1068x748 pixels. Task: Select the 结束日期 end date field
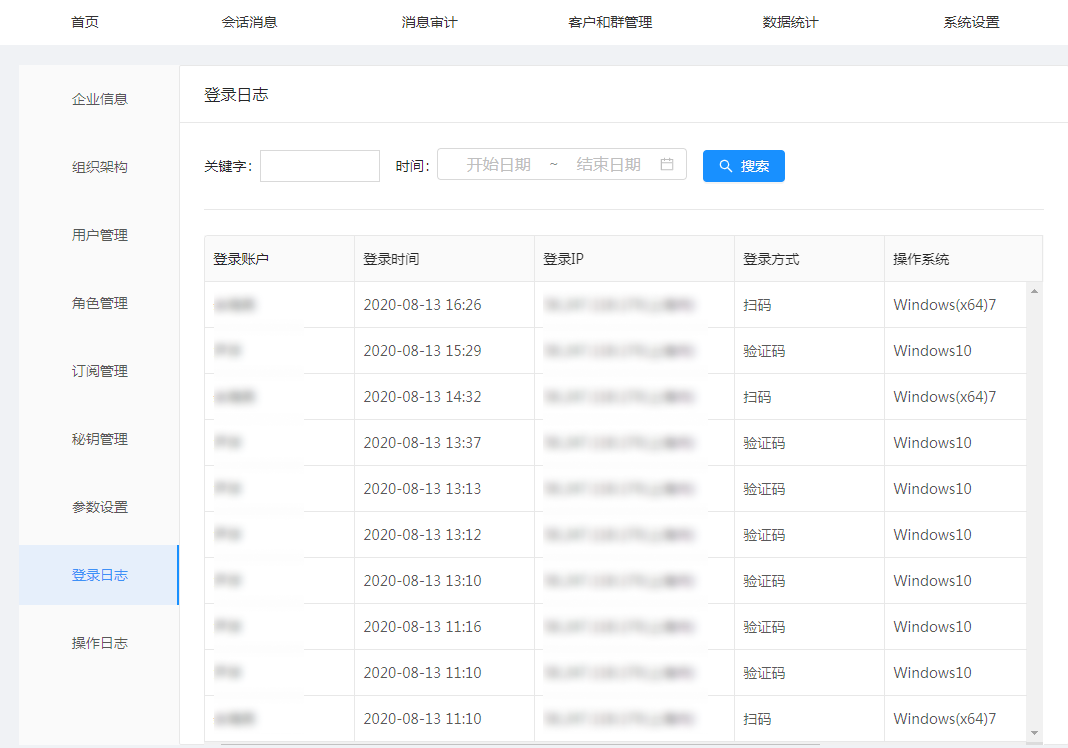[x=608, y=165]
